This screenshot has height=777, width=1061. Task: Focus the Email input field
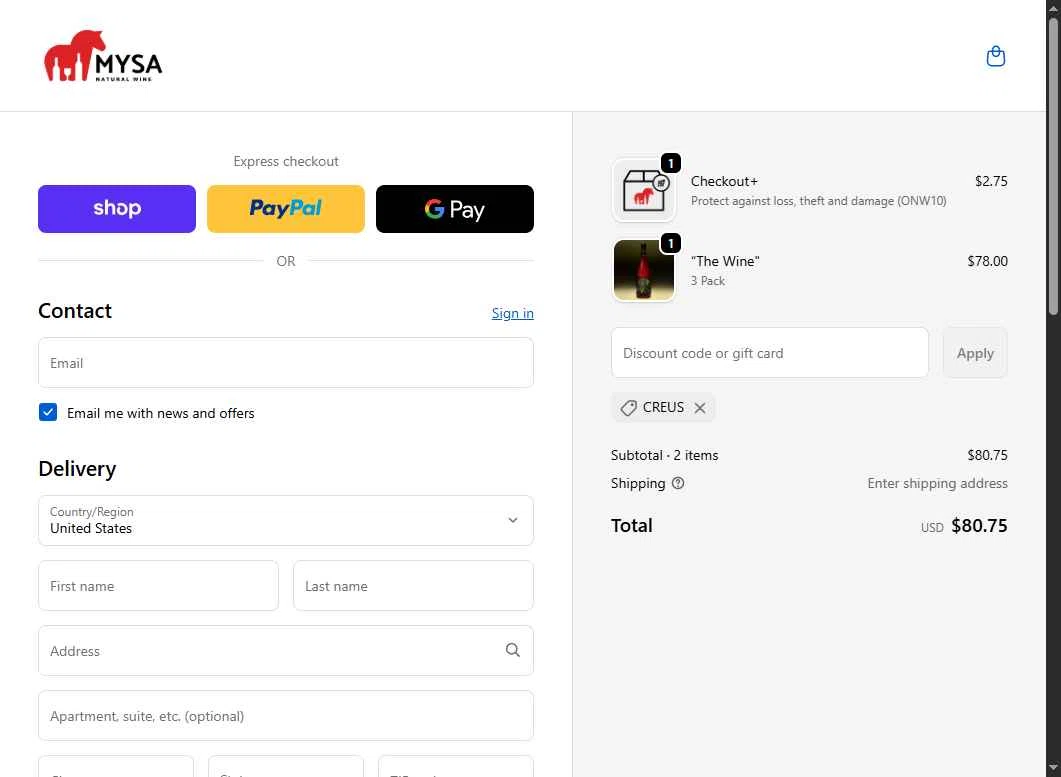[x=286, y=363]
